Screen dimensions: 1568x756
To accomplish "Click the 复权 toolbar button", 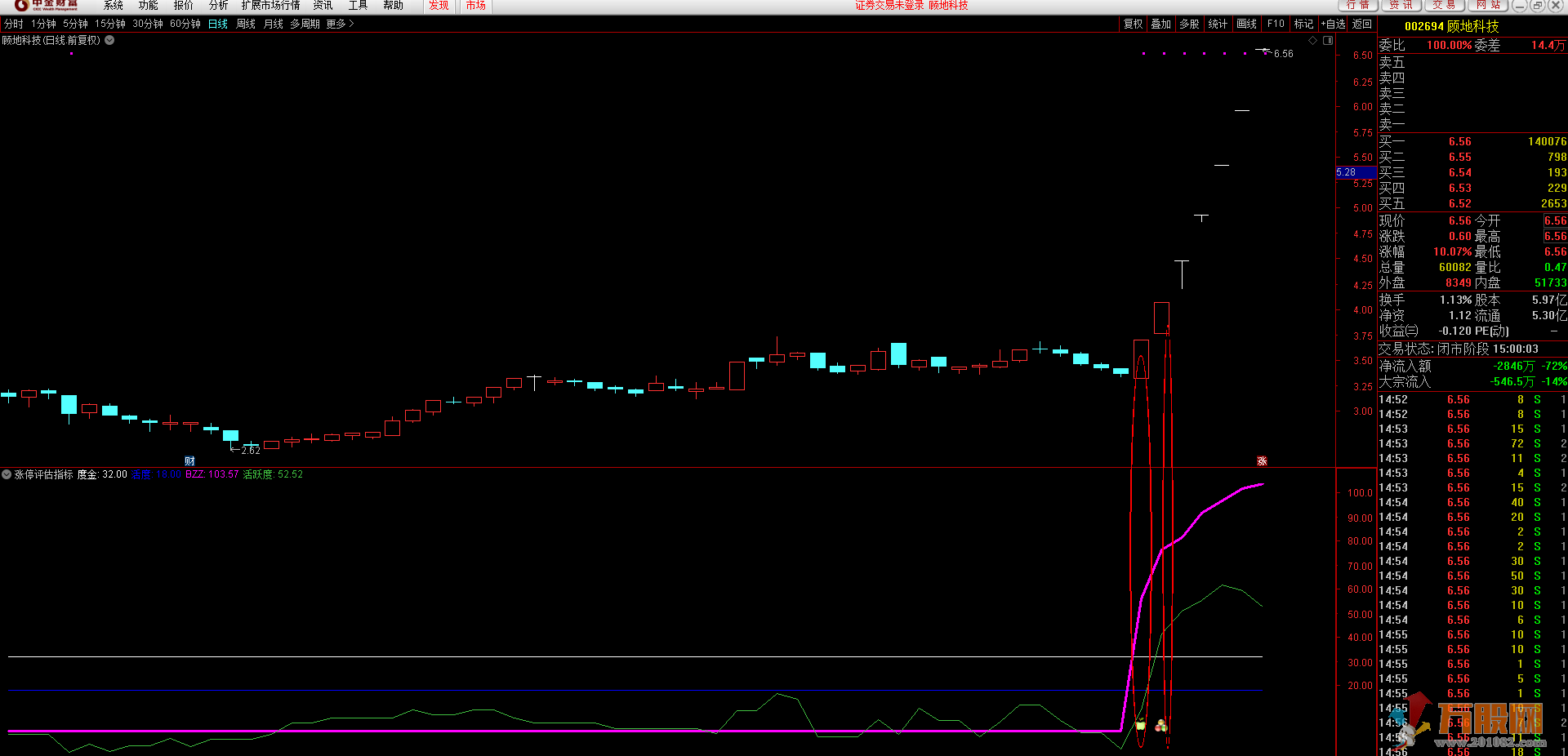I will point(1133,24).
